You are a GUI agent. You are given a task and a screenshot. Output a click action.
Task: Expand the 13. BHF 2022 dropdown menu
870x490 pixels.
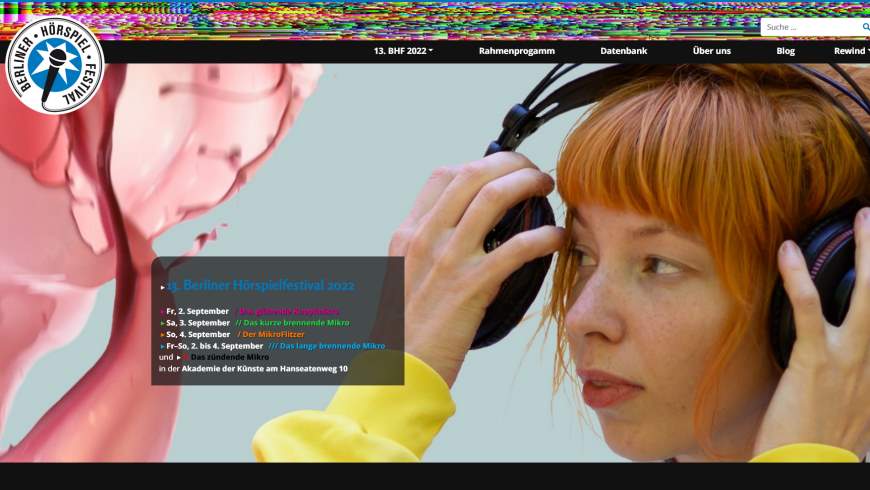(x=403, y=51)
